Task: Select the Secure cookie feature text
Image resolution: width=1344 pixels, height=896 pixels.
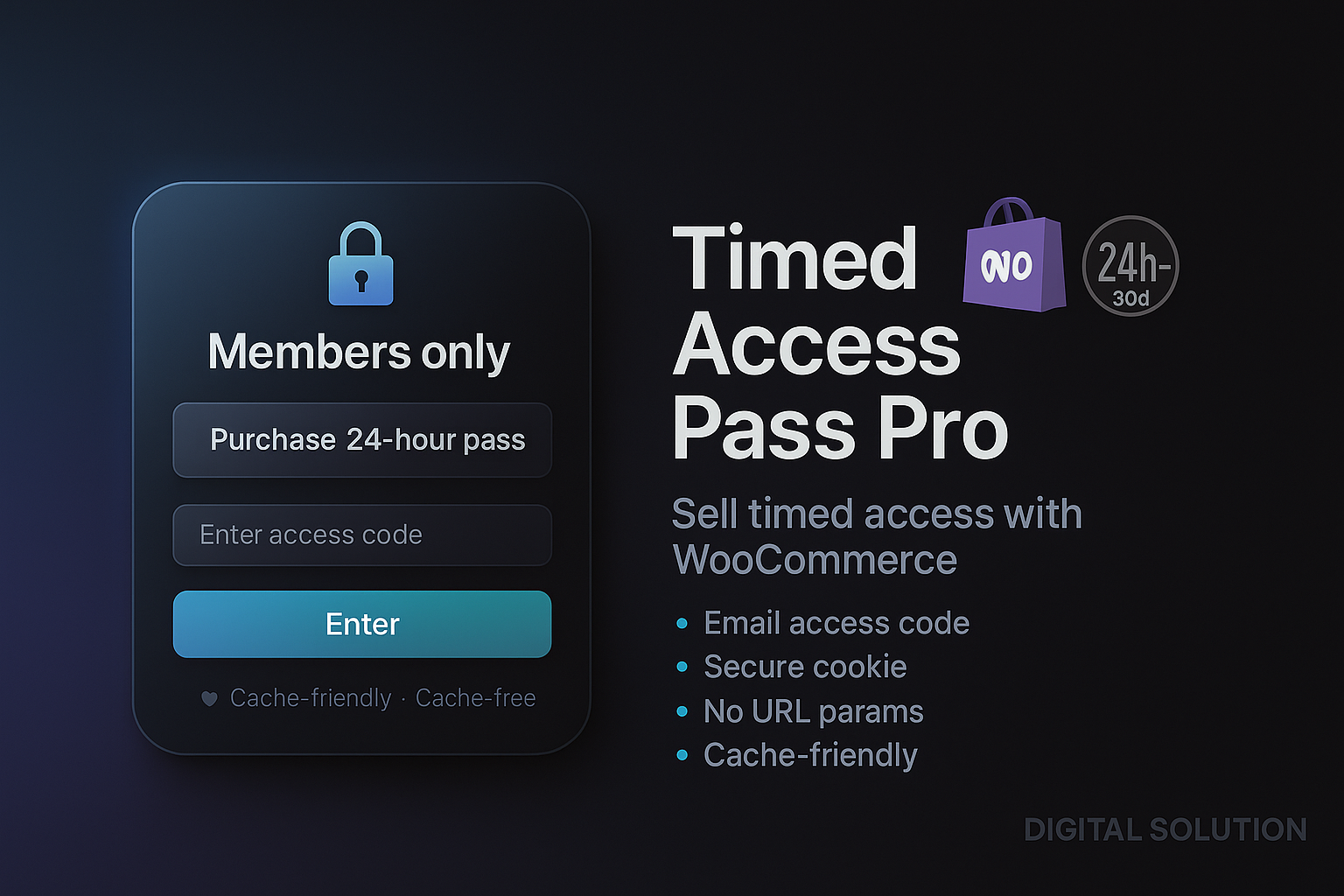Action: [805, 667]
